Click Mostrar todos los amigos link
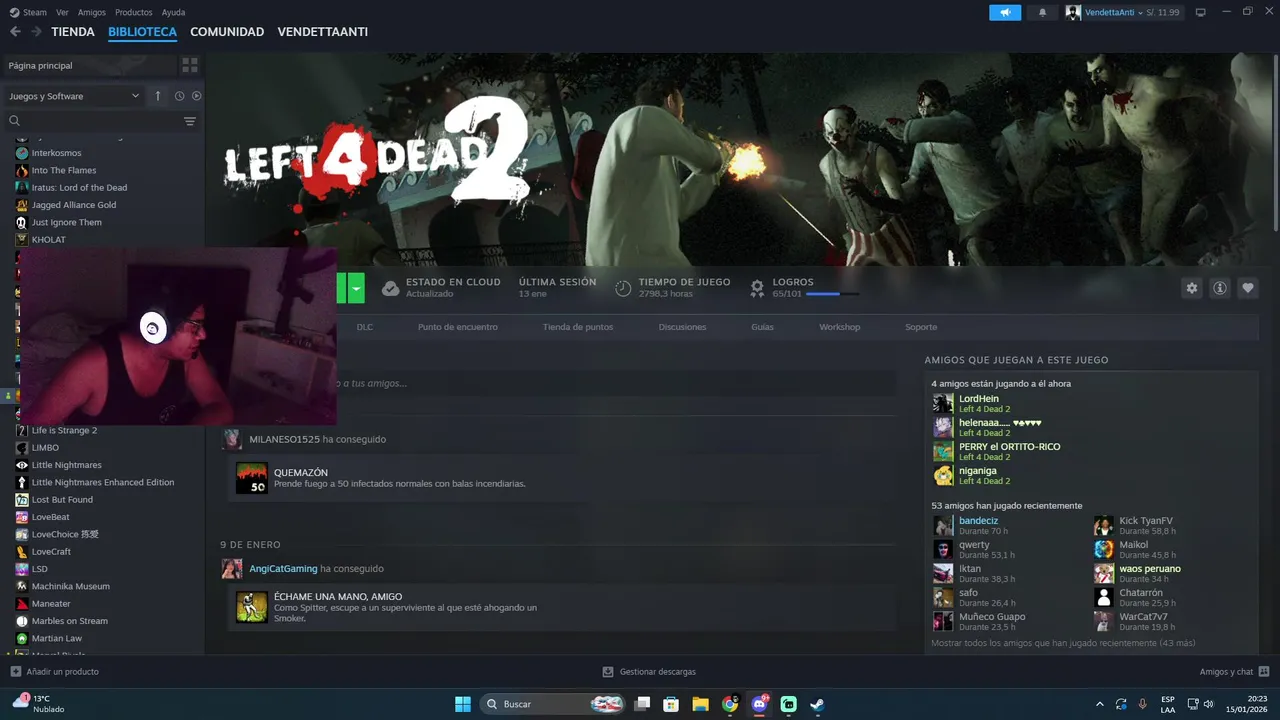1280x720 pixels. [x=1063, y=643]
